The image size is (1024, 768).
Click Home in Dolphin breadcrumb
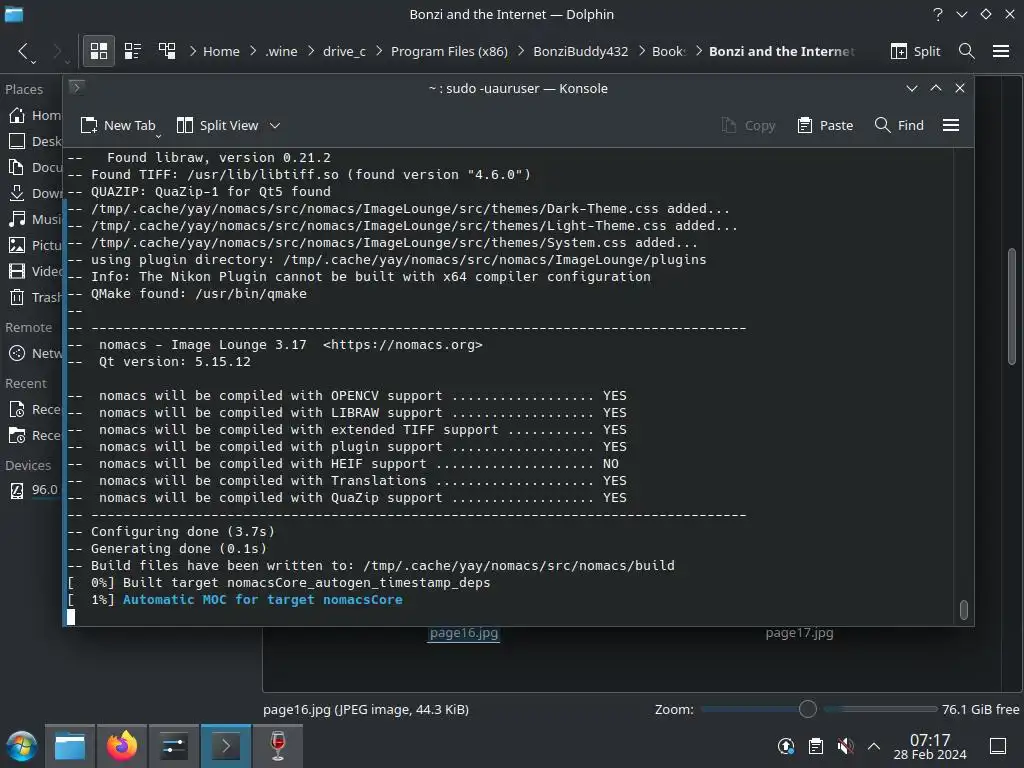point(221,51)
